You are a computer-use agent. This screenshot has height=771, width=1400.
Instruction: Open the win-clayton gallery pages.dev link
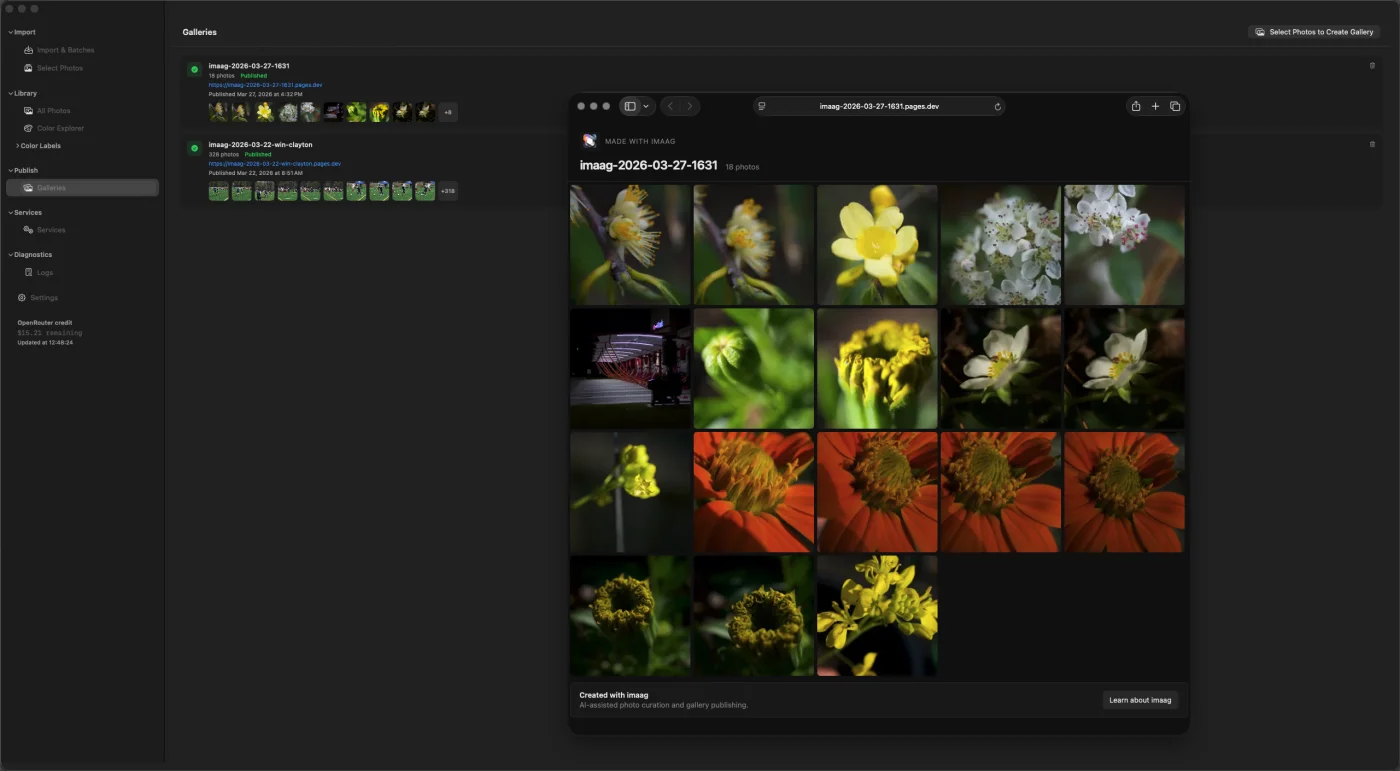pos(274,163)
